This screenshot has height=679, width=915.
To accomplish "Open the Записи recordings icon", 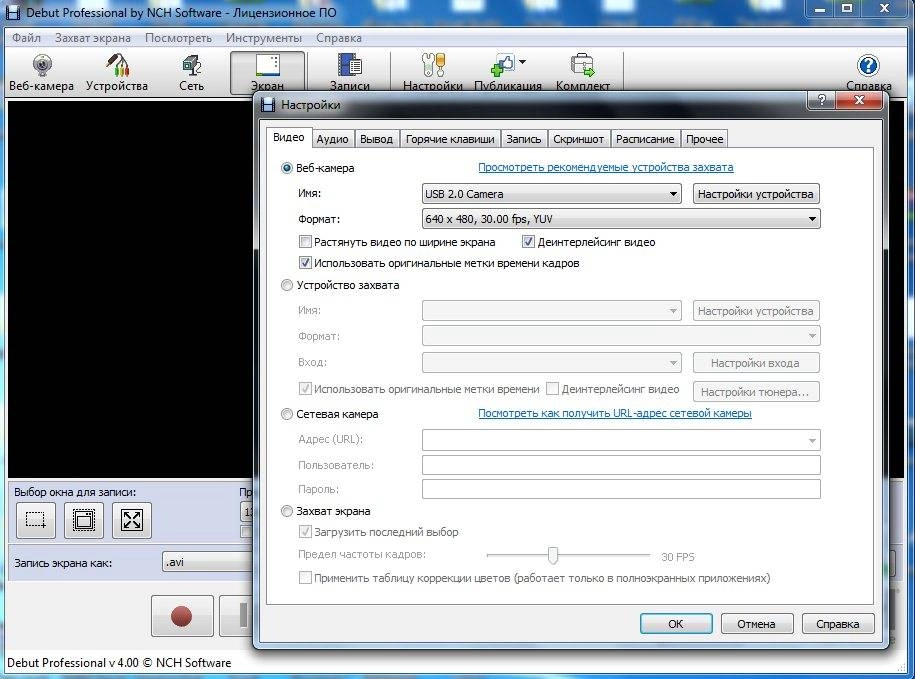I will coord(350,72).
